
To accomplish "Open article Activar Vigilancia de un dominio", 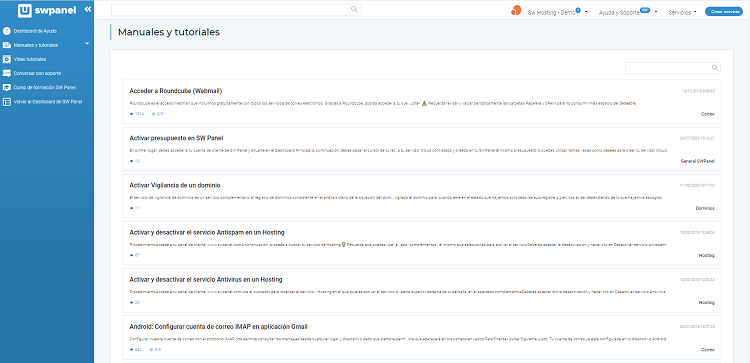I will pyautogui.click(x=175, y=185).
